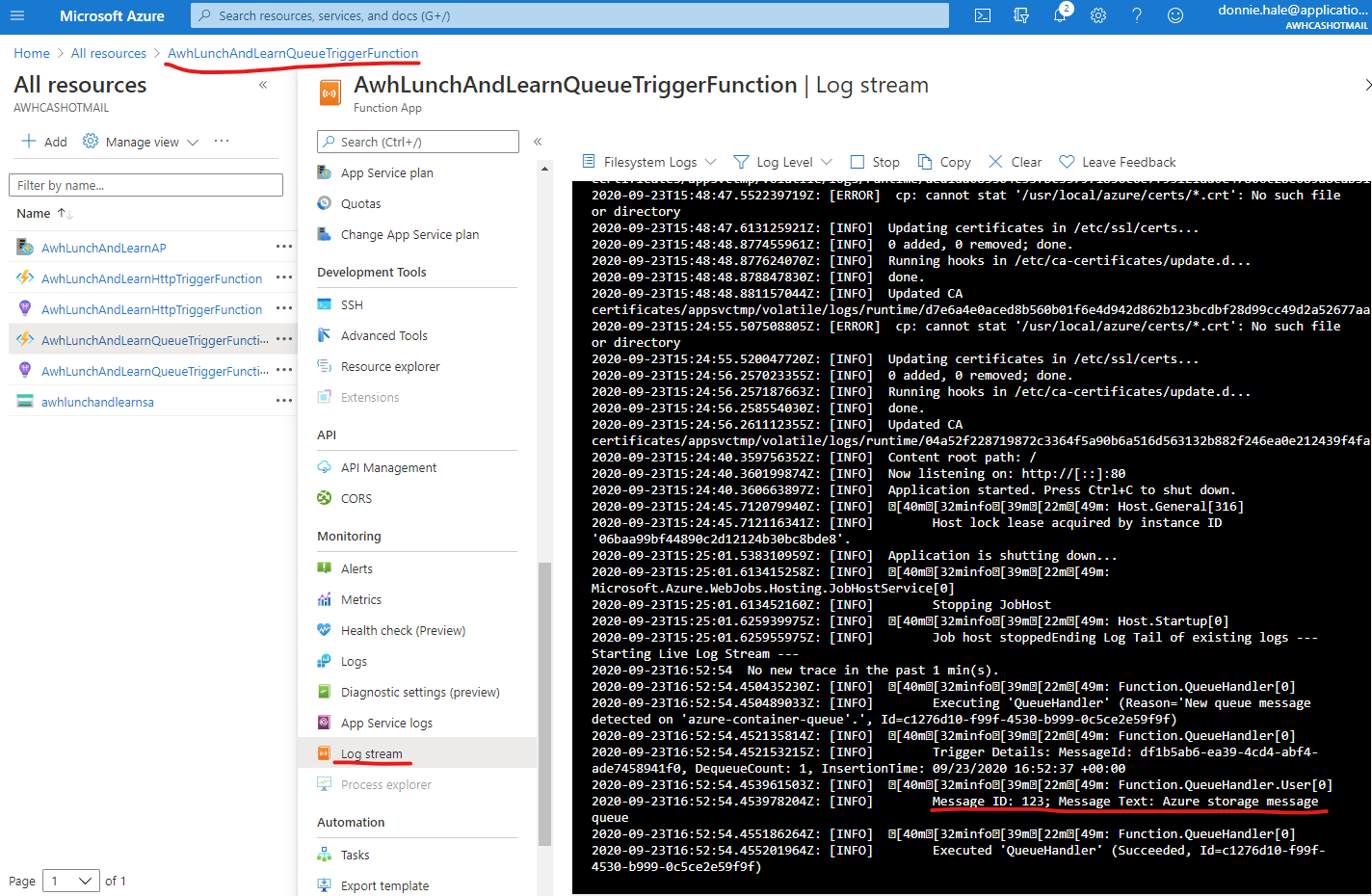
Task: Select Log stream menu item
Action: tap(417, 753)
